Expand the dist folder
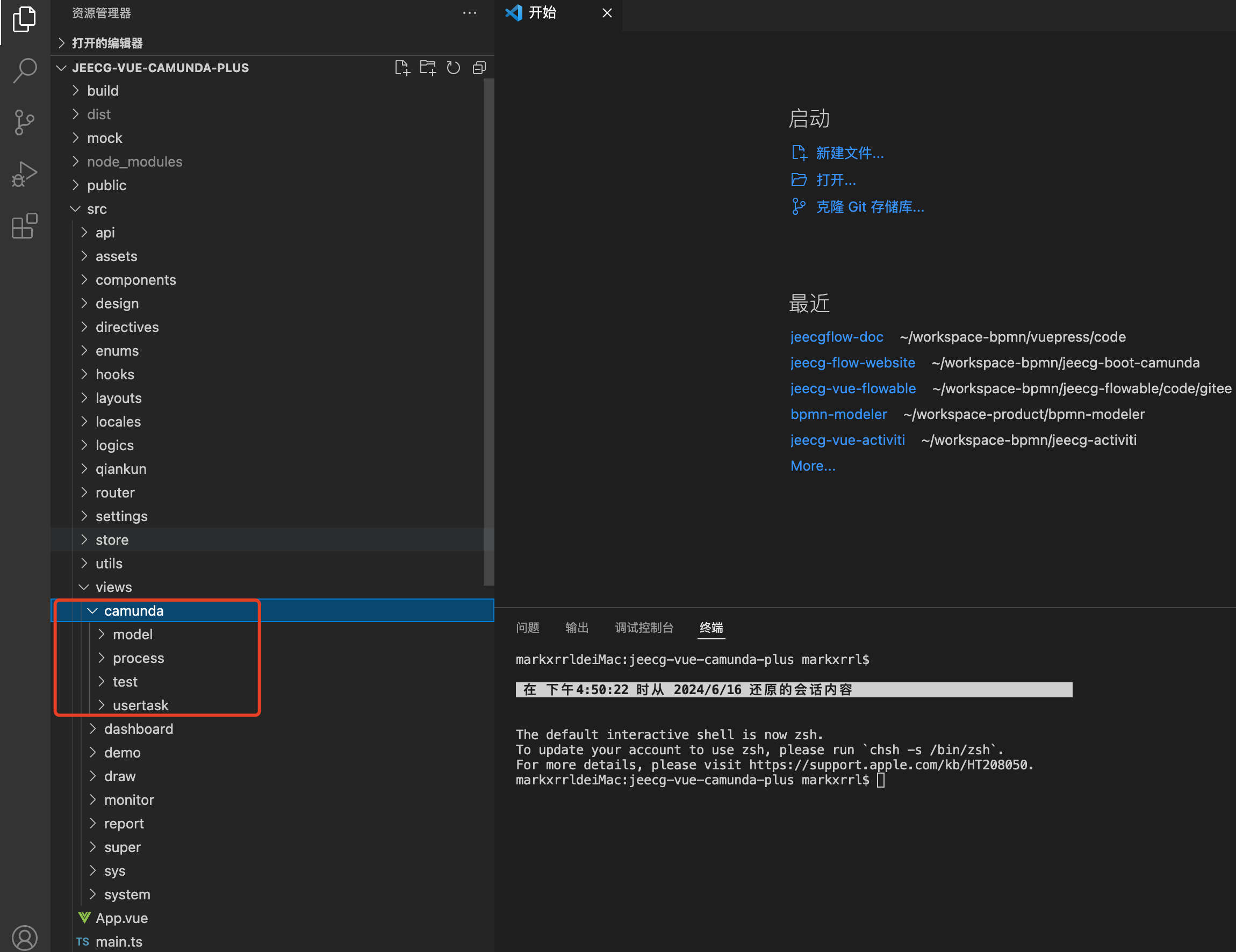1236x952 pixels. 272,114
